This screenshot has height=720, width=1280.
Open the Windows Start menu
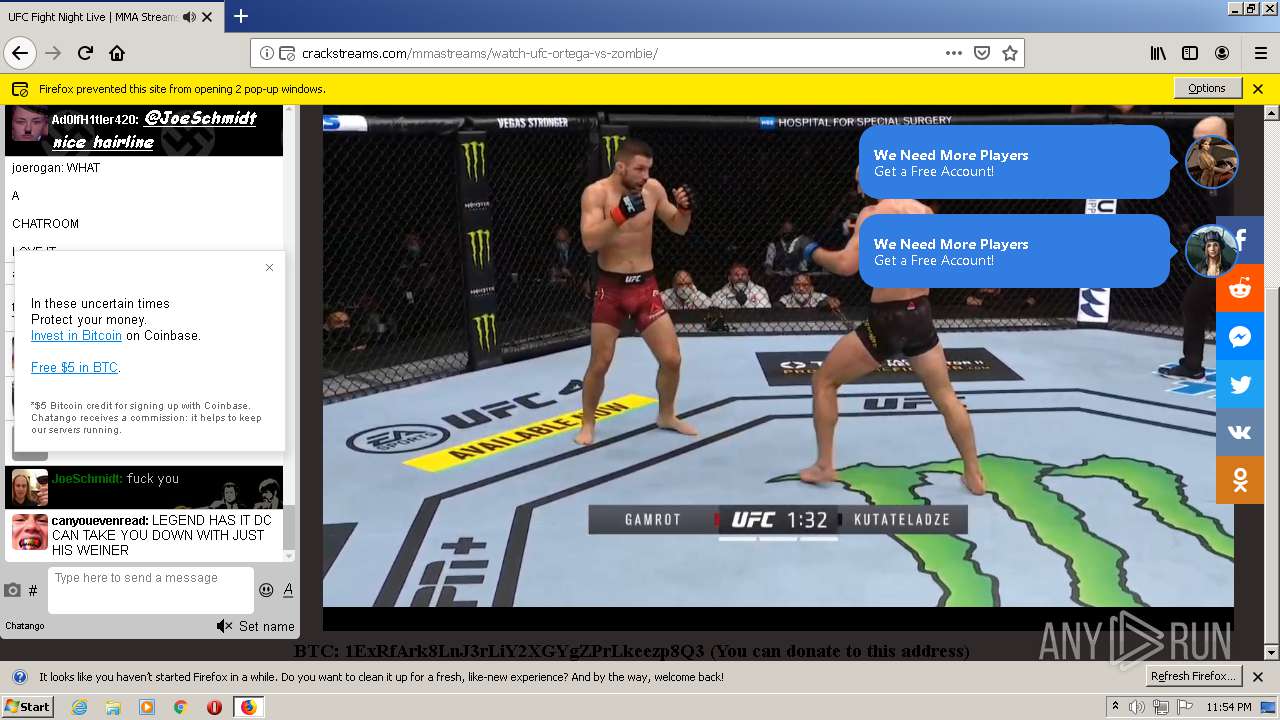[27, 706]
